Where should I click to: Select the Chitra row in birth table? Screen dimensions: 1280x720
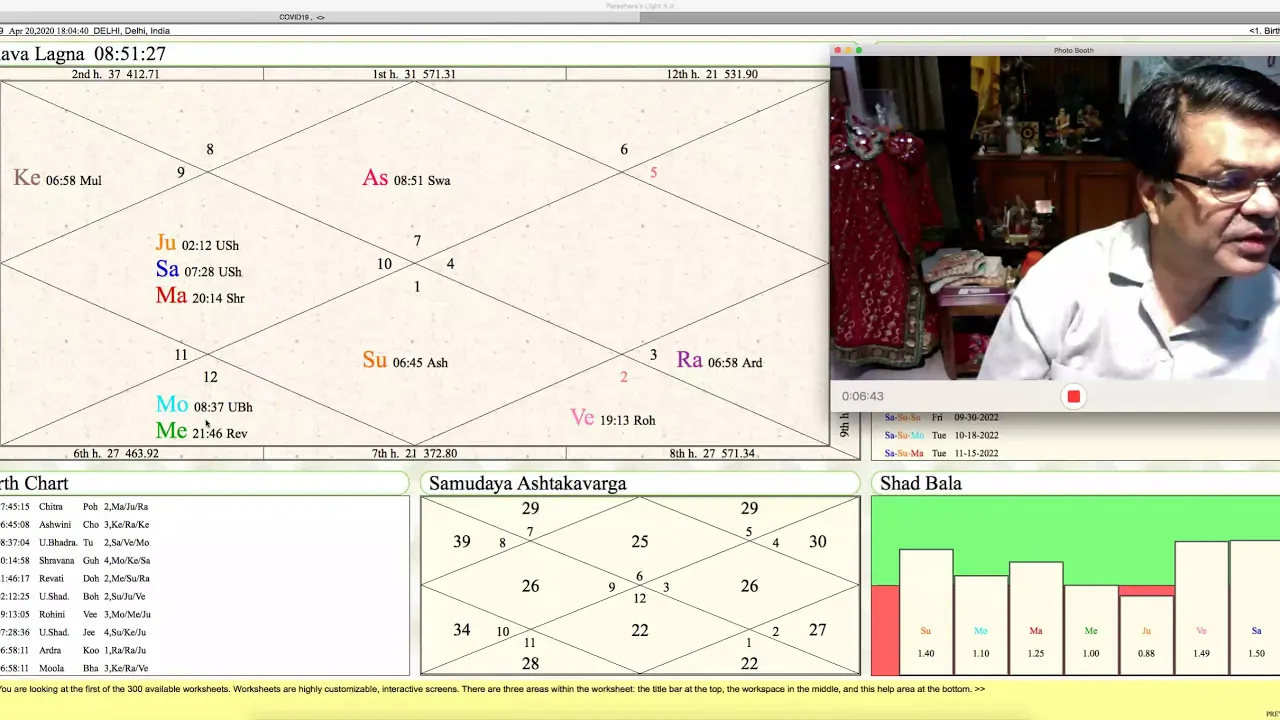click(75, 507)
